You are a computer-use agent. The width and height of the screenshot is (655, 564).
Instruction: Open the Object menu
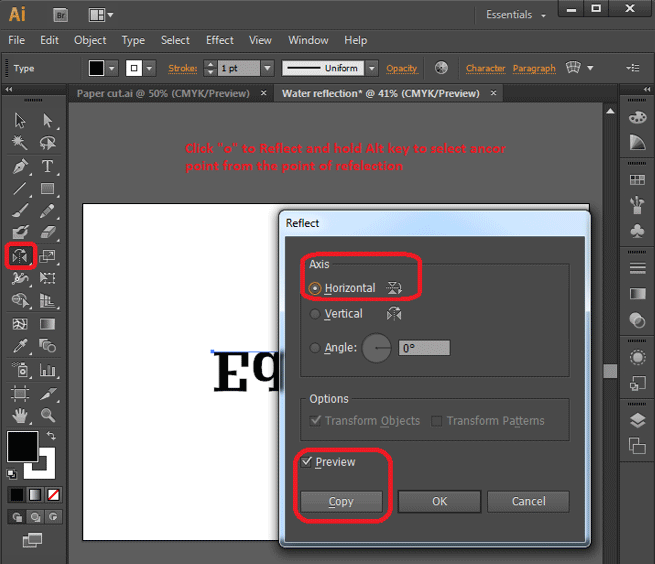[x=90, y=40]
